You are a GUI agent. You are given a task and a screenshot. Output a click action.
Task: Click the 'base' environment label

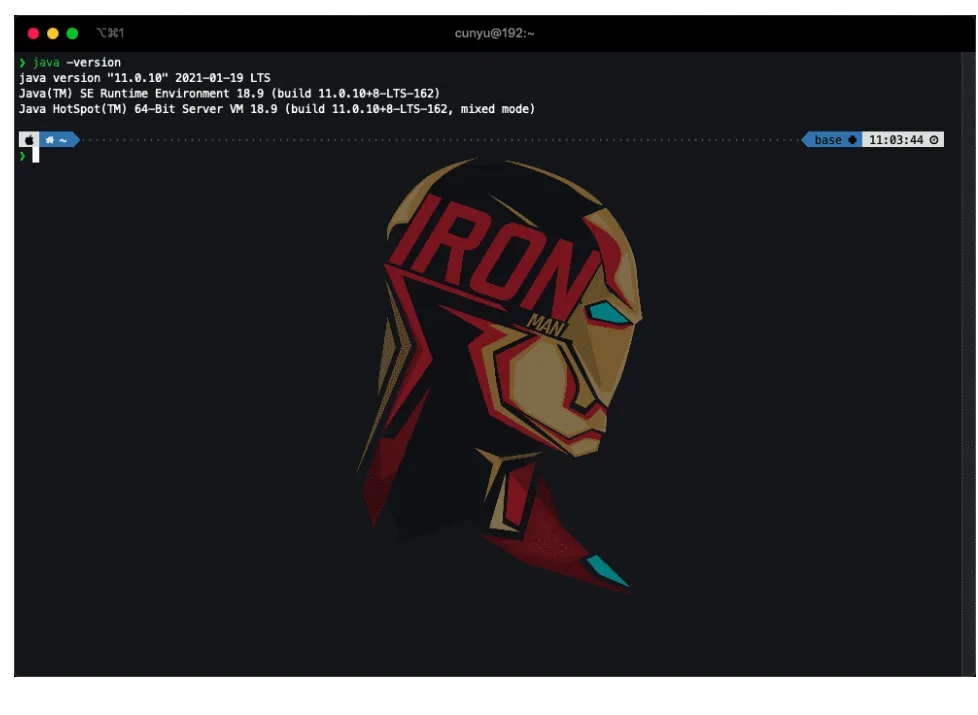click(828, 140)
